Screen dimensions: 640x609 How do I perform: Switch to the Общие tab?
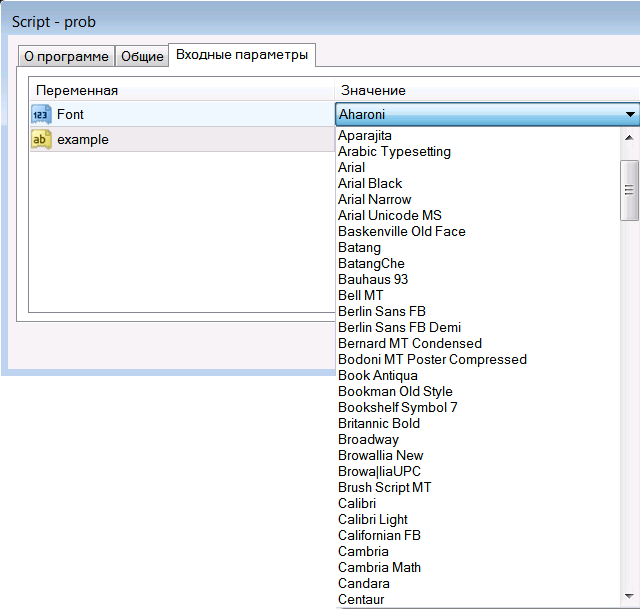(142, 56)
